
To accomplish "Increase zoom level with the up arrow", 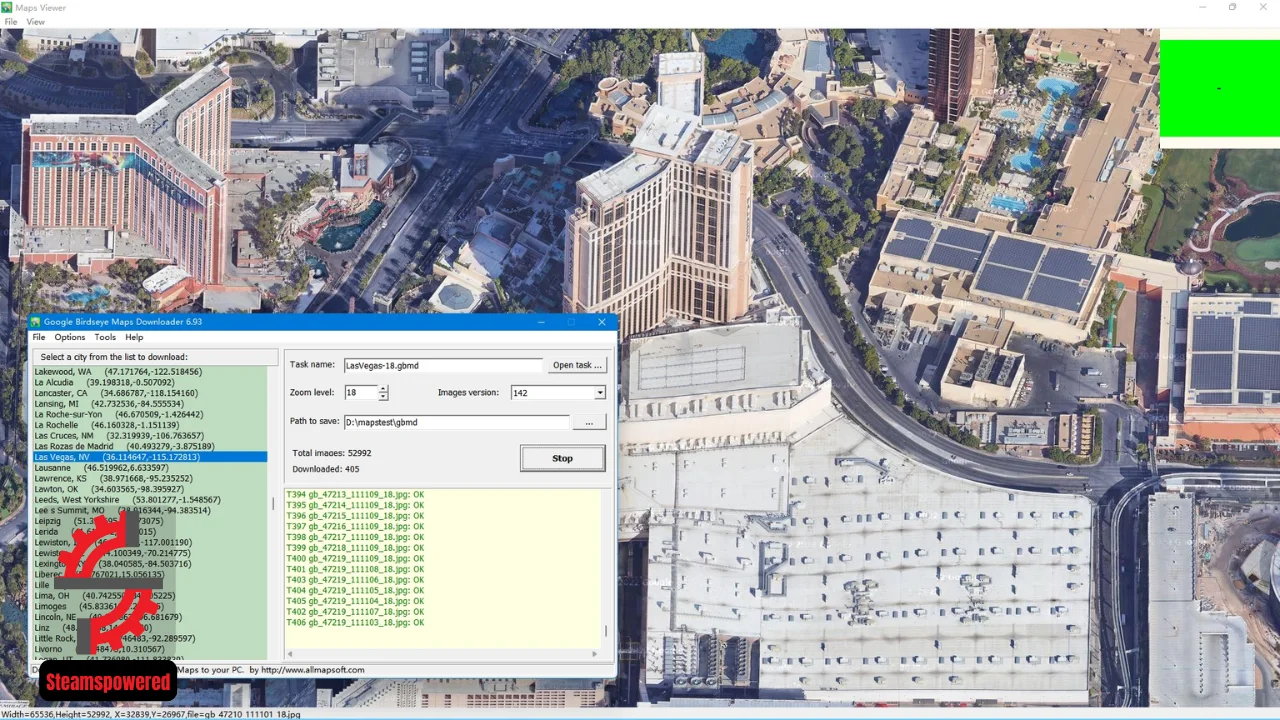I will click(383, 389).
